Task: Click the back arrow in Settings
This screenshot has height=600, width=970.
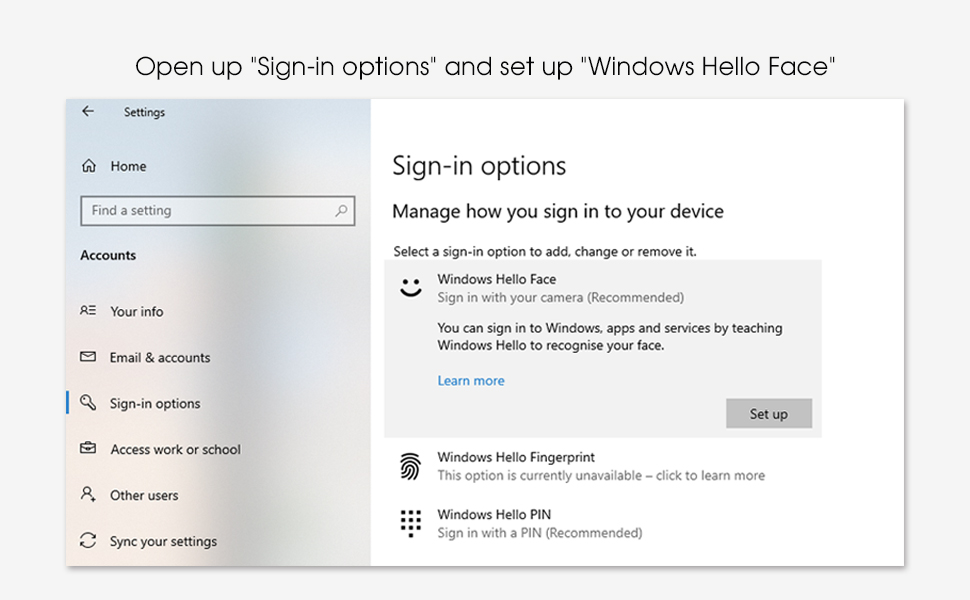Action: tap(88, 112)
